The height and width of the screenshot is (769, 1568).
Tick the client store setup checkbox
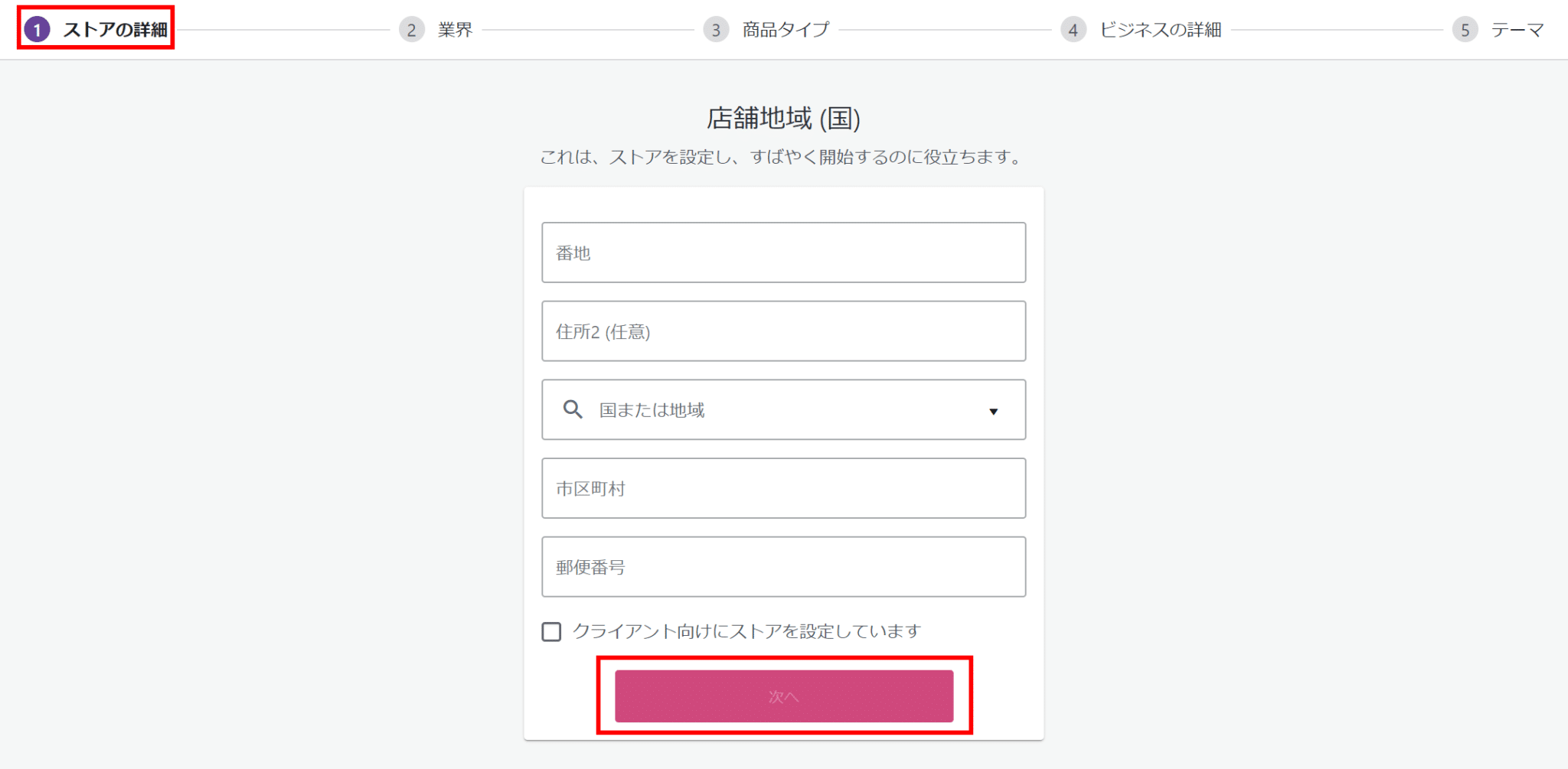click(551, 631)
